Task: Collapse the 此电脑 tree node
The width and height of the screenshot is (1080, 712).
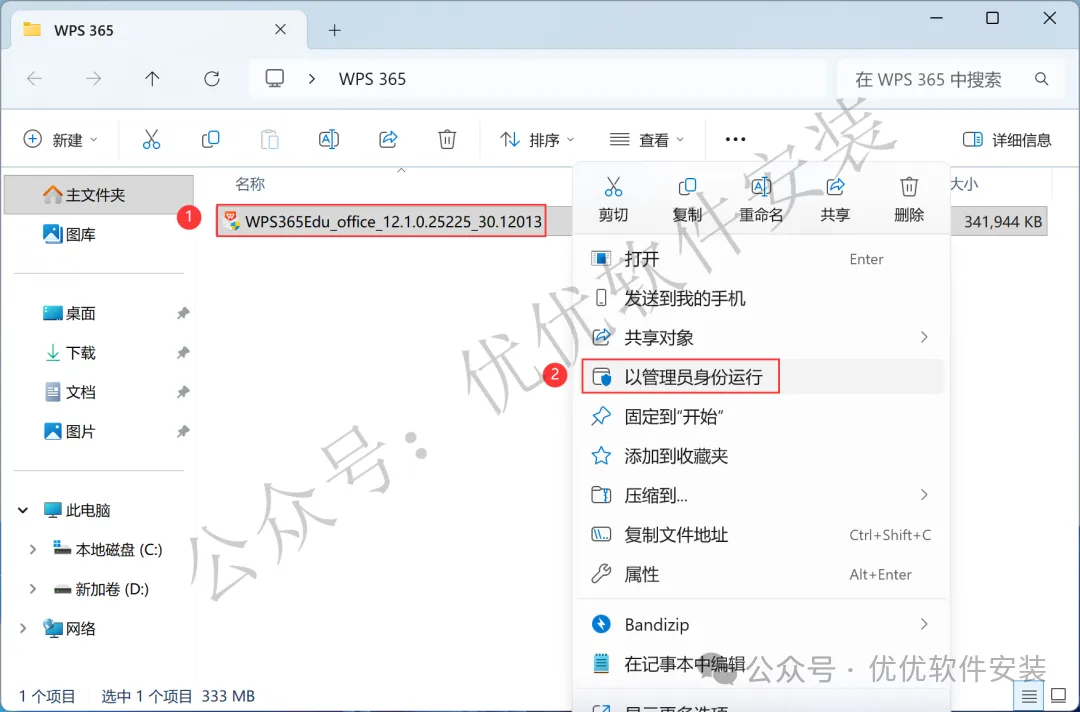Action: [x=23, y=510]
